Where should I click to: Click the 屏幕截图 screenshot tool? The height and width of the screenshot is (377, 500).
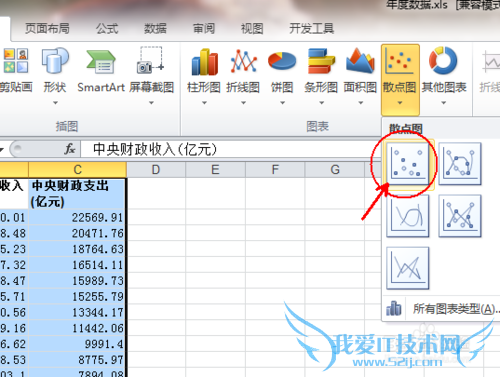click(151, 76)
